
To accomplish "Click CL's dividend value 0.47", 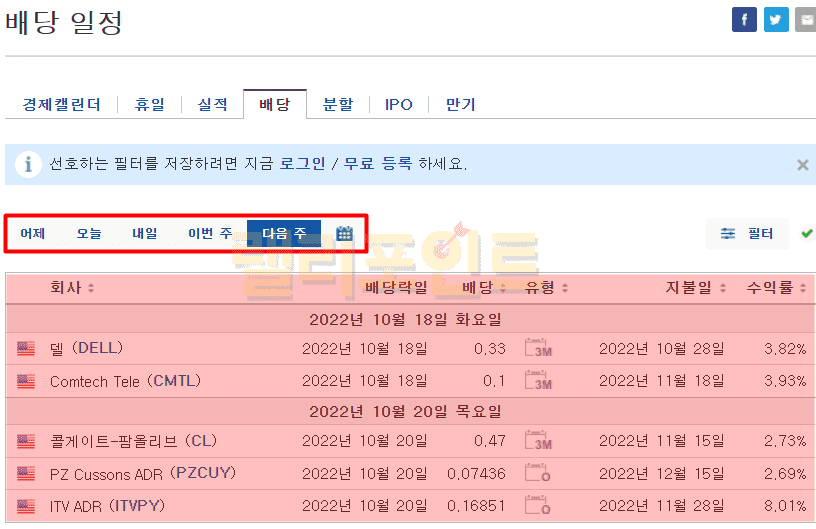I will (490, 441).
